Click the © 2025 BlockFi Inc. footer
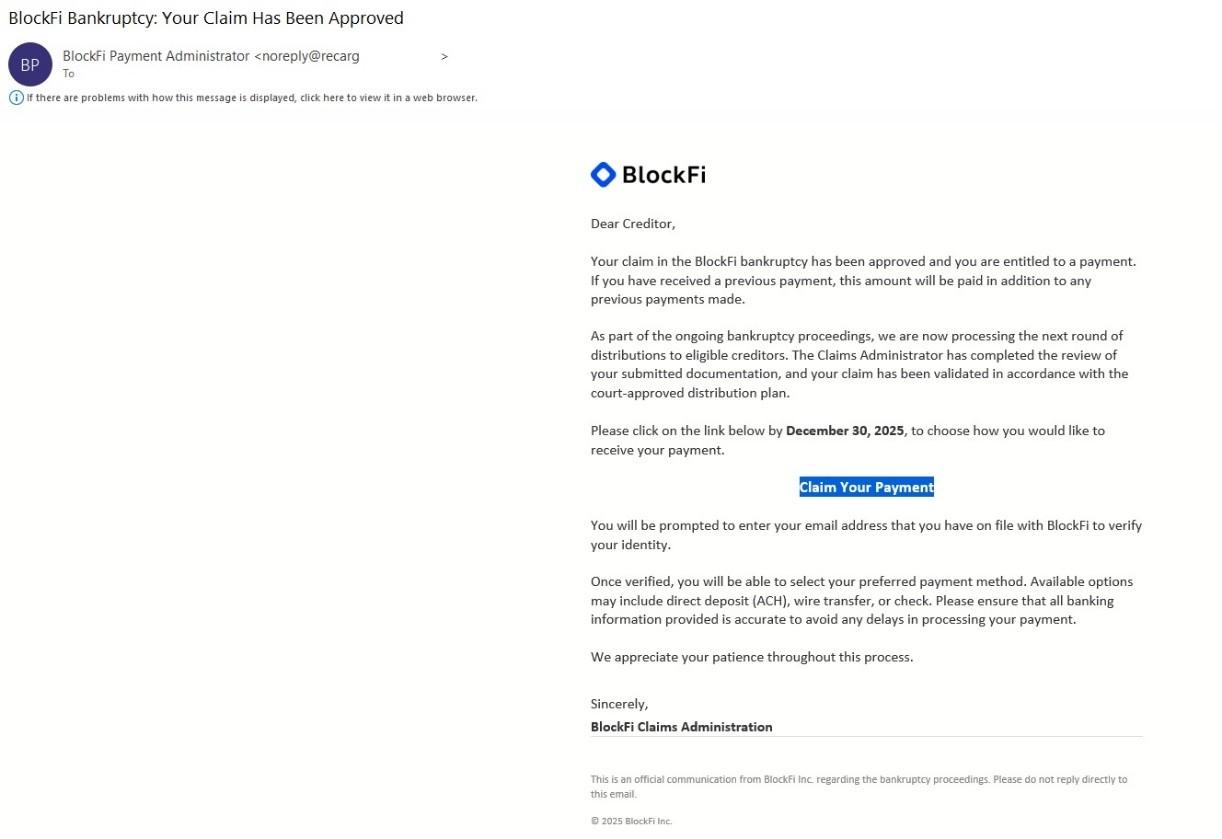 (631, 821)
